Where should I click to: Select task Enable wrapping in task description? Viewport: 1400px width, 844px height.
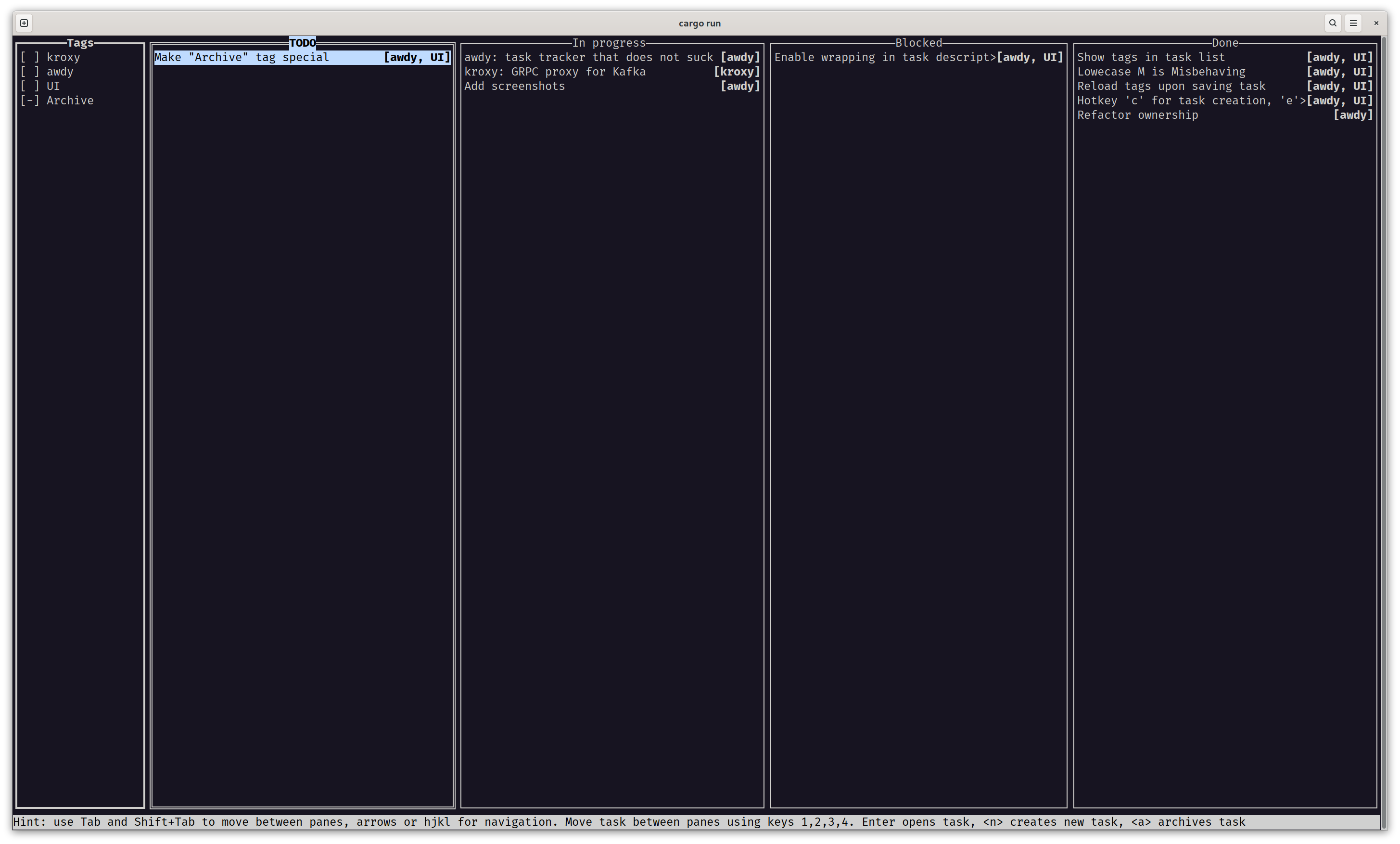click(919, 57)
